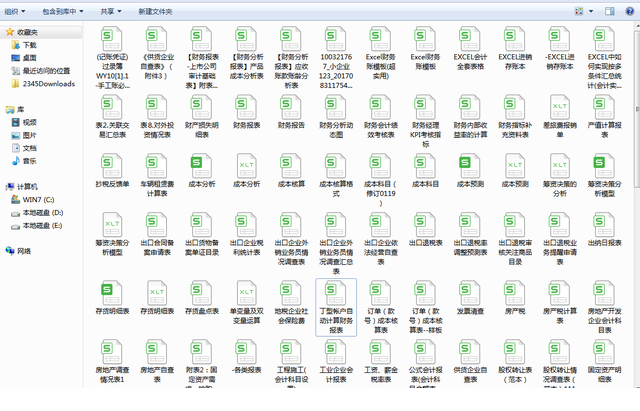Image resolution: width=640 pixels, height=411 pixels.
Task: Open the view options dropdown arrow
Action: point(591,11)
